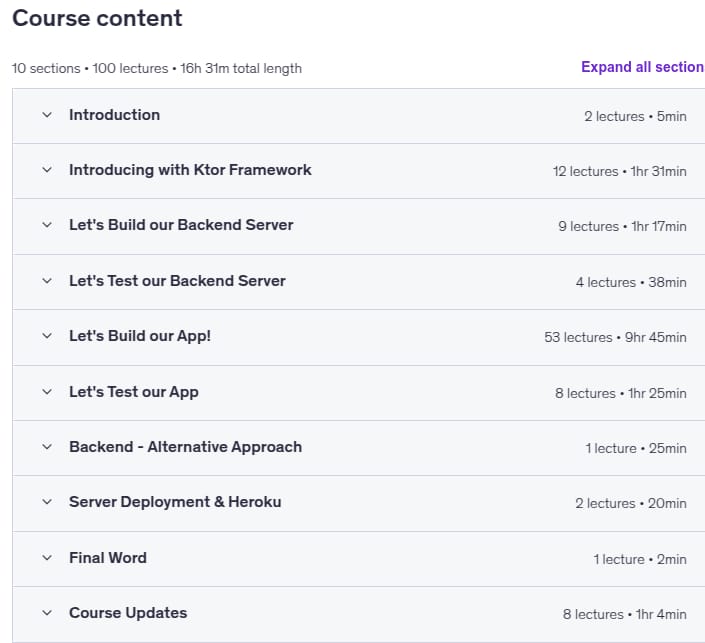Click the '1 lecture • 25min' text
705x643 pixels.
coord(636,448)
